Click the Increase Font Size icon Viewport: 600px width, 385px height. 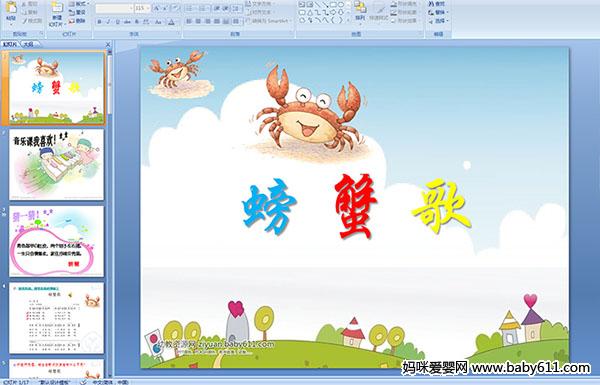[x=157, y=8]
